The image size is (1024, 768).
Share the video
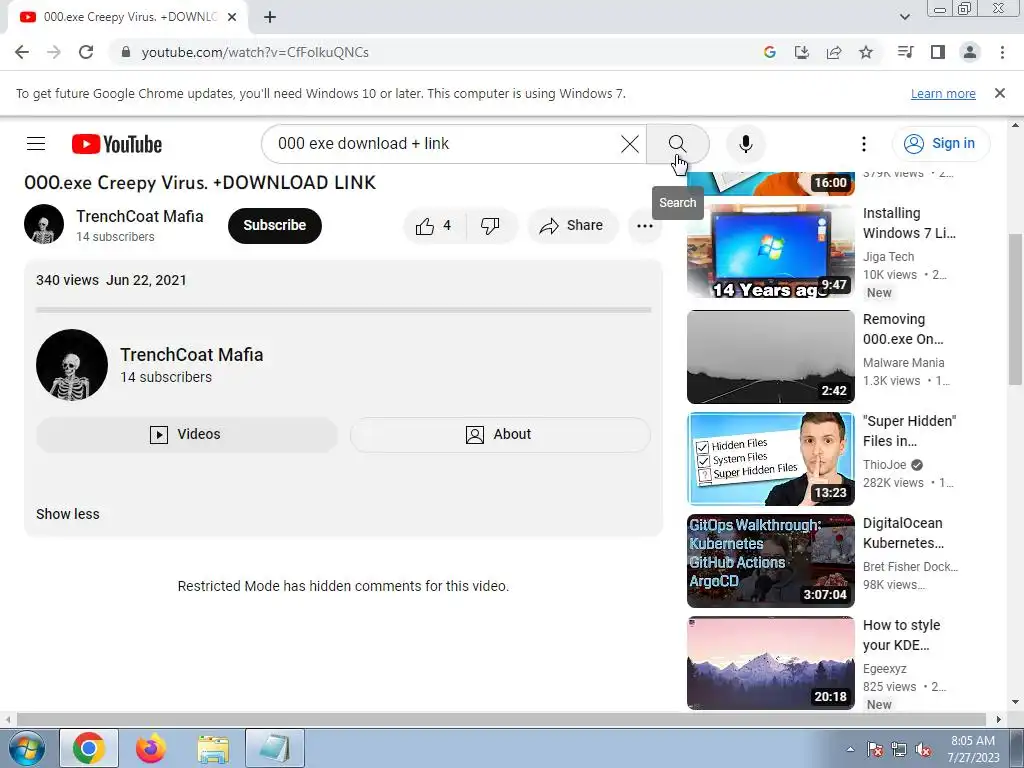click(x=571, y=226)
